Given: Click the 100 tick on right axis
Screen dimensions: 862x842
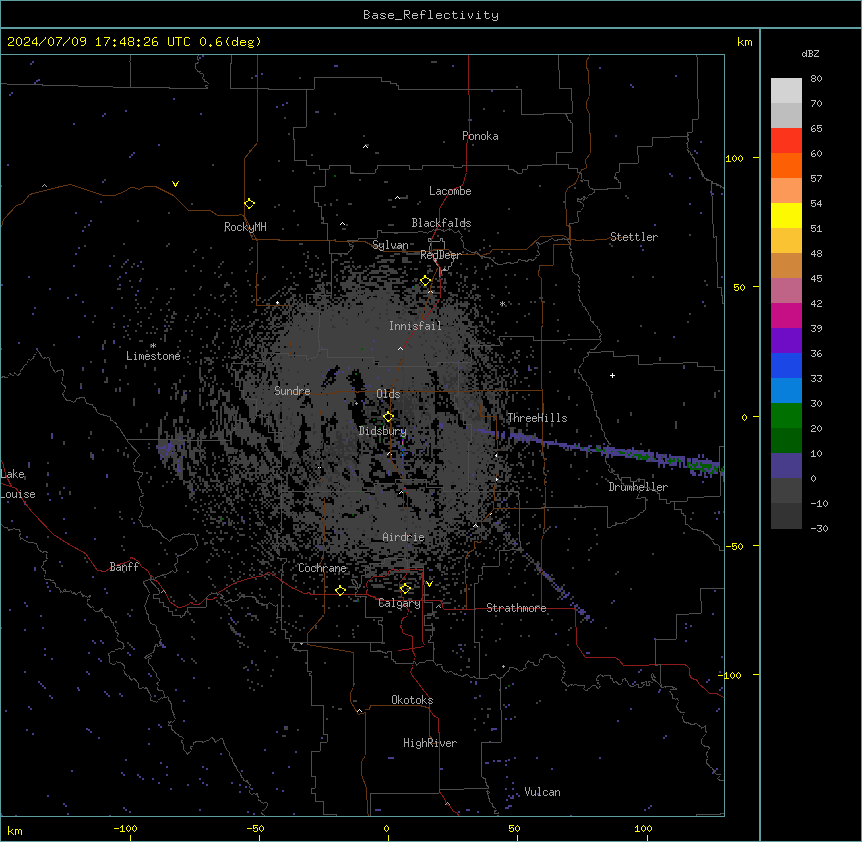Looking at the screenshot, I should (x=734, y=158).
